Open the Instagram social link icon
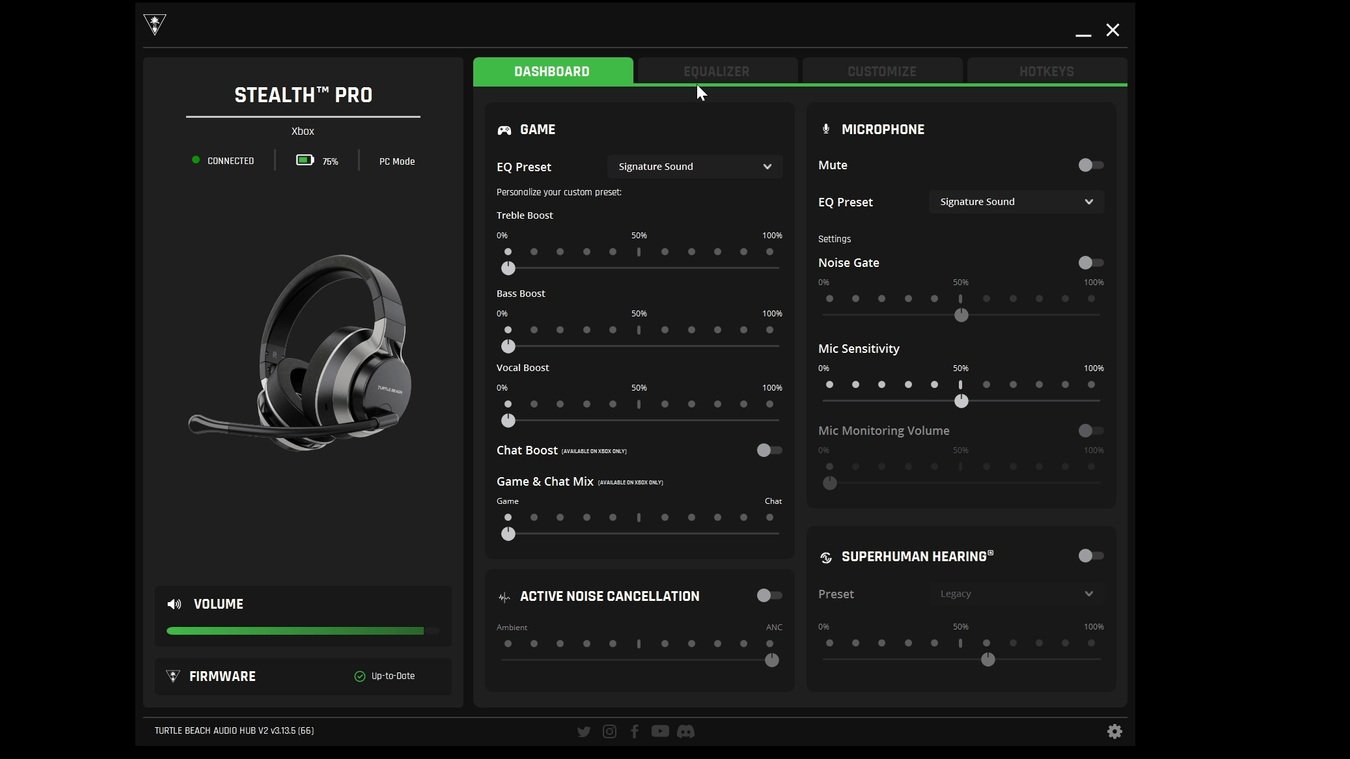Image resolution: width=1350 pixels, height=759 pixels. [x=609, y=731]
